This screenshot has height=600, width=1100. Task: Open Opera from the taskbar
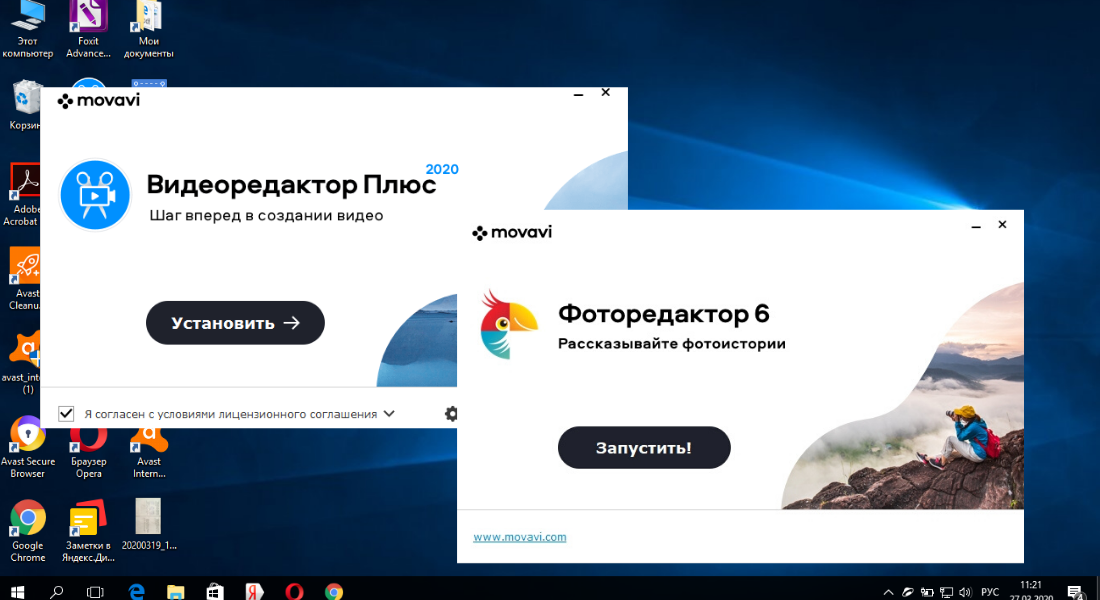[294, 592]
